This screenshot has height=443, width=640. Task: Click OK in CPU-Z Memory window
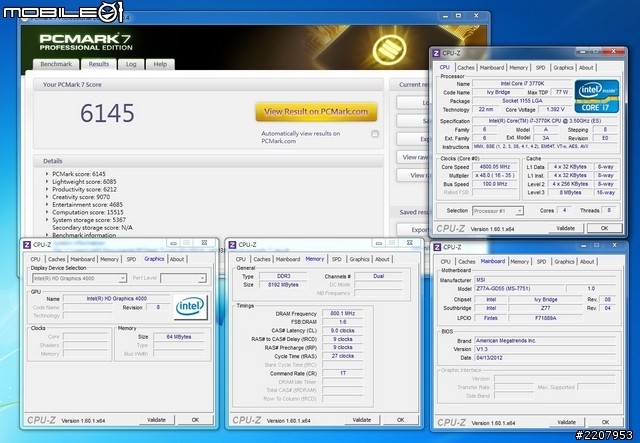click(x=400, y=420)
